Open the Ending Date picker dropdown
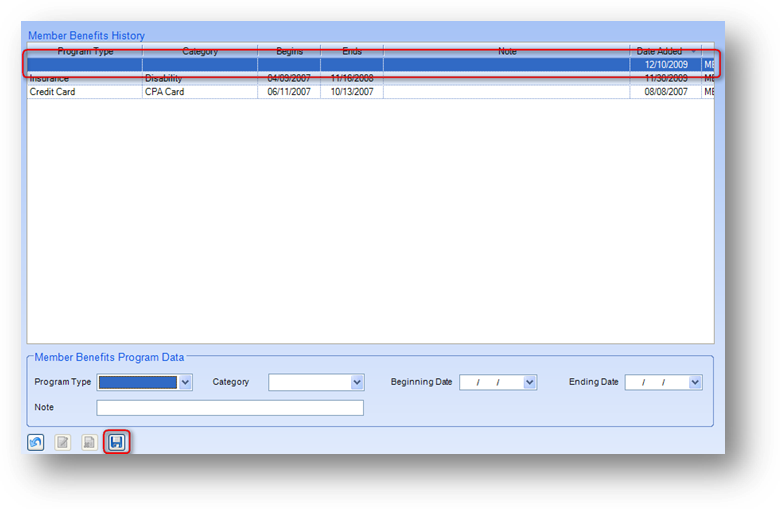The image size is (780, 509). pos(695,383)
